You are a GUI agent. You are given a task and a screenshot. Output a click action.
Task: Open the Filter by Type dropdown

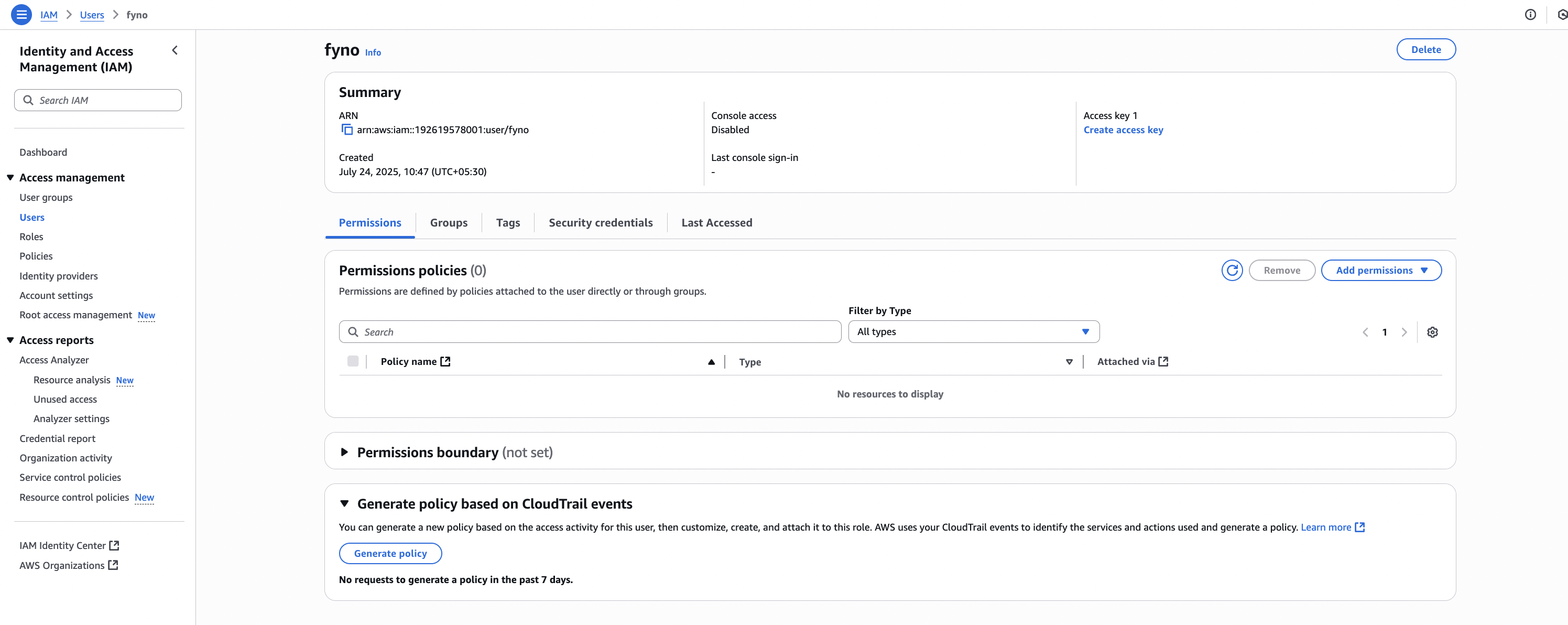pyautogui.click(x=973, y=331)
